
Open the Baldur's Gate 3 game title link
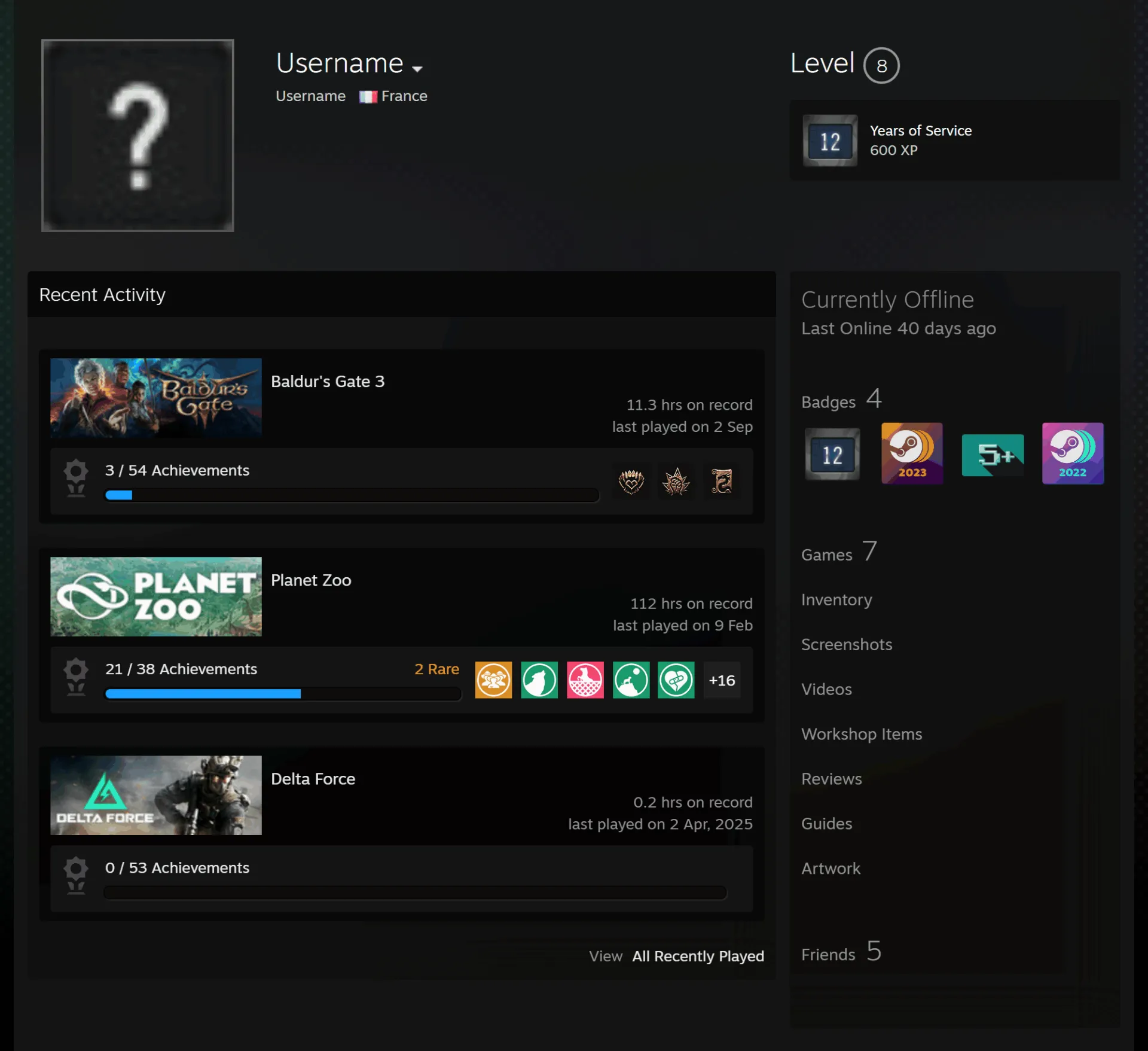pyautogui.click(x=328, y=381)
